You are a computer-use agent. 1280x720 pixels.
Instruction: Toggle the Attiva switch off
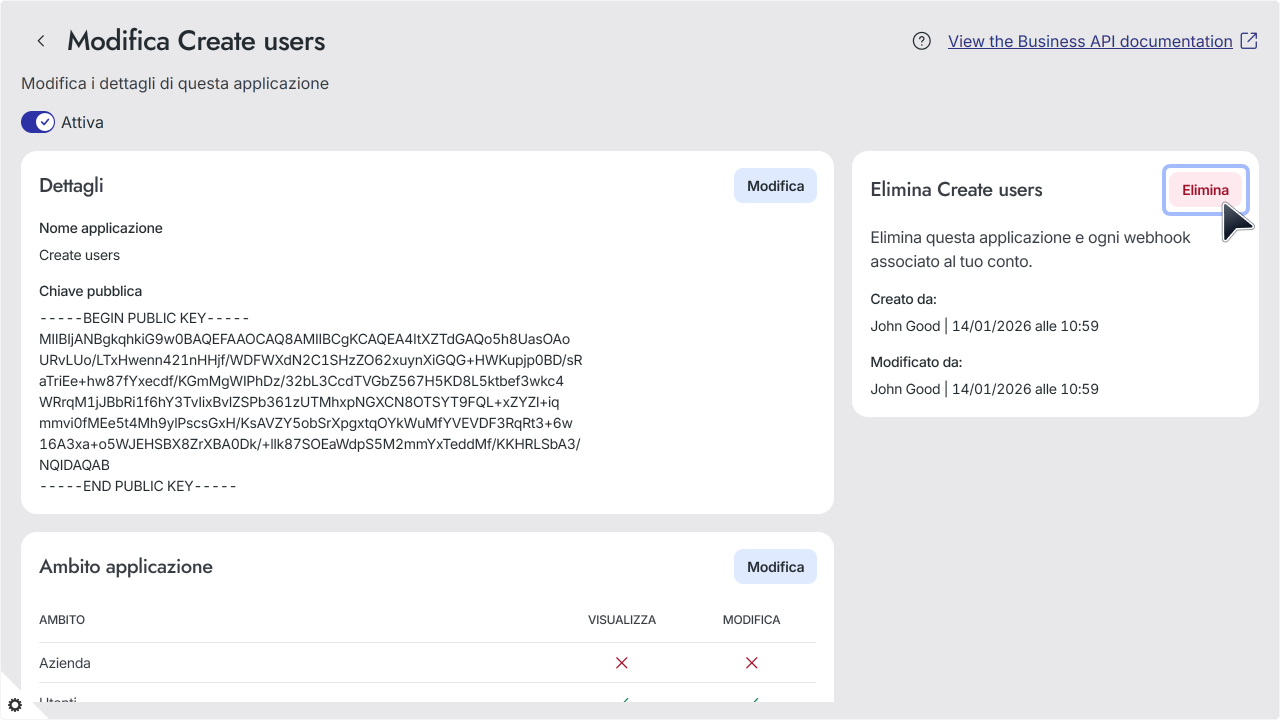coord(38,122)
